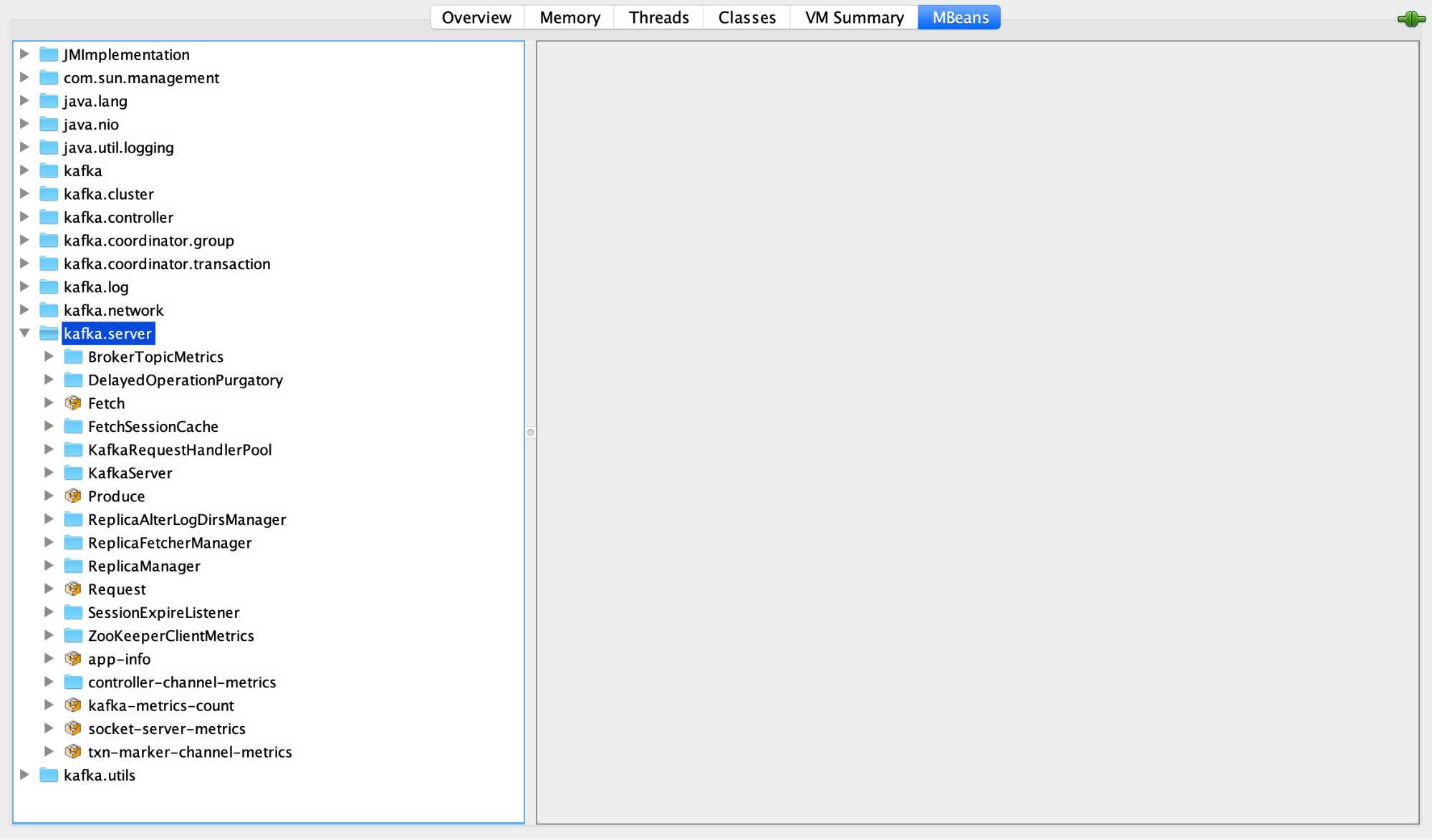Select the kafka.utils tree item
The height and width of the screenshot is (840, 1432).
point(100,775)
